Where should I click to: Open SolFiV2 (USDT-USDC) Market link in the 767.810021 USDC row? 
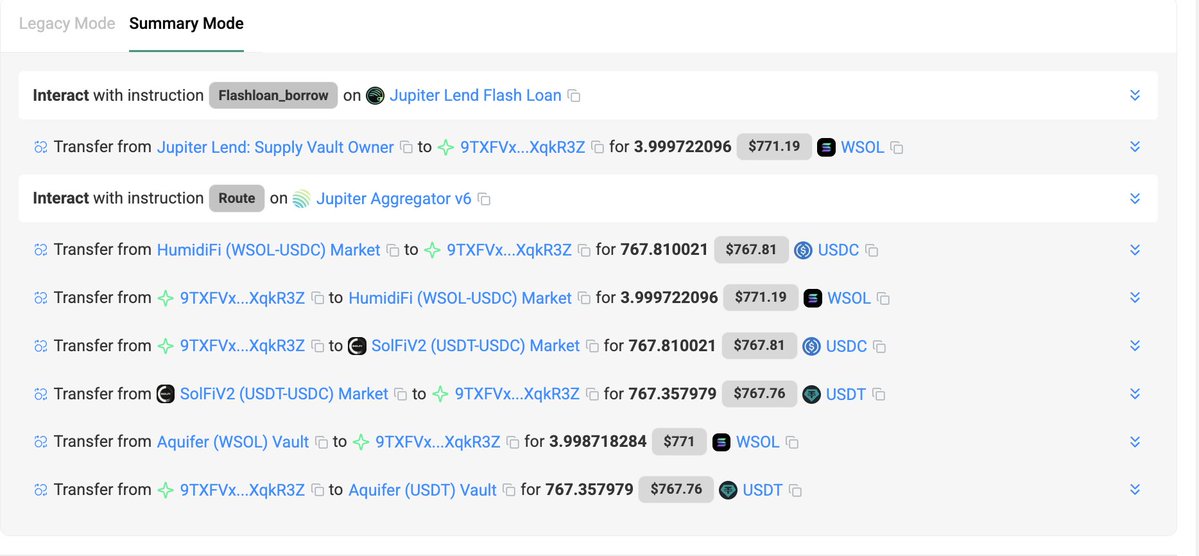pyautogui.click(x=476, y=346)
